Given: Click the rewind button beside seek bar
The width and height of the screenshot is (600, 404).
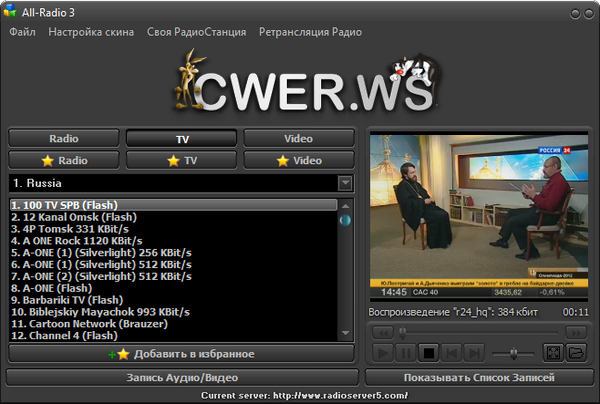Looking at the screenshot, I should (383, 332).
